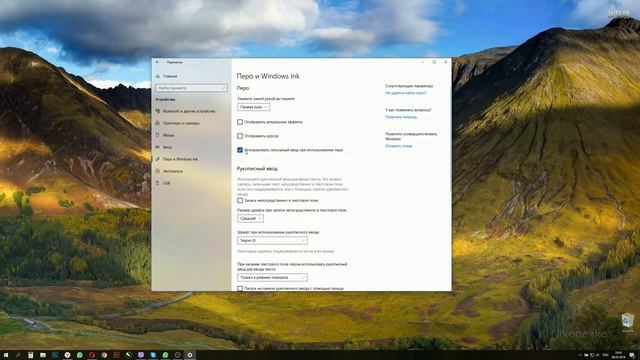Screen dimensions: 640x360
Task: Select the Recycle Bin desktop icon
Action: point(627,323)
